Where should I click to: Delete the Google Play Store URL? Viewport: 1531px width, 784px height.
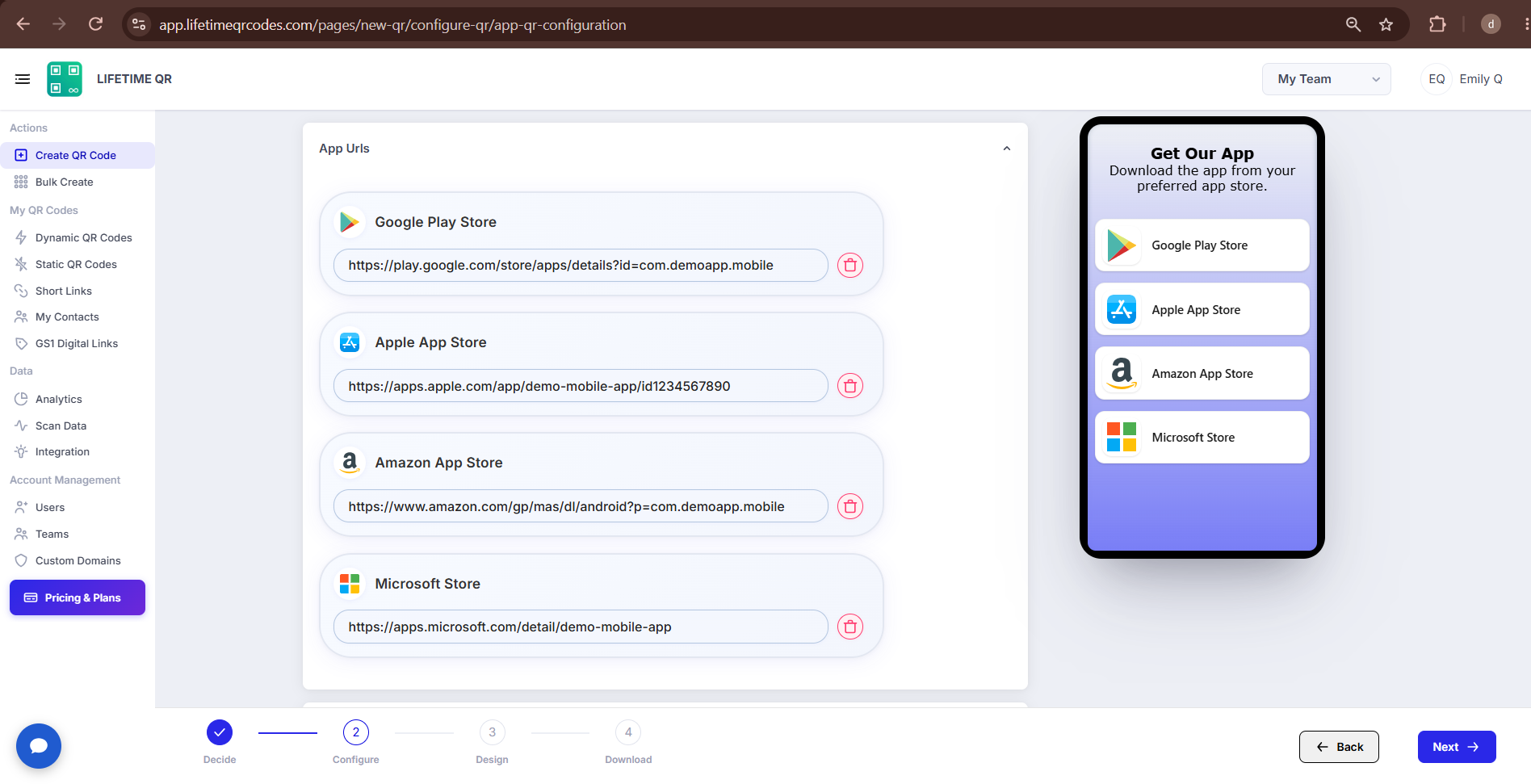pyautogui.click(x=850, y=265)
